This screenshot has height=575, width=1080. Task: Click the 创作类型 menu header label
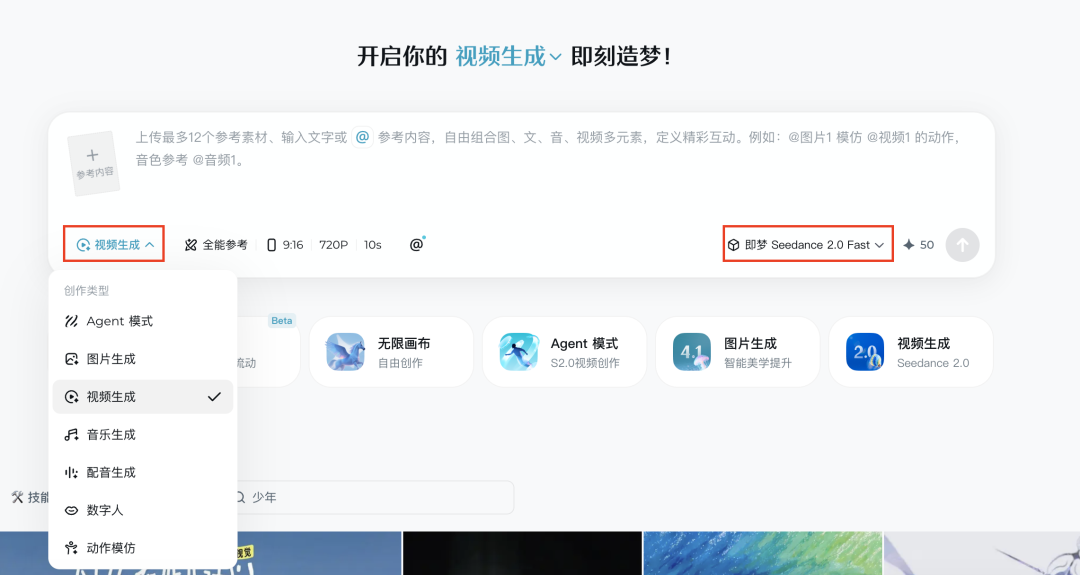(x=87, y=291)
